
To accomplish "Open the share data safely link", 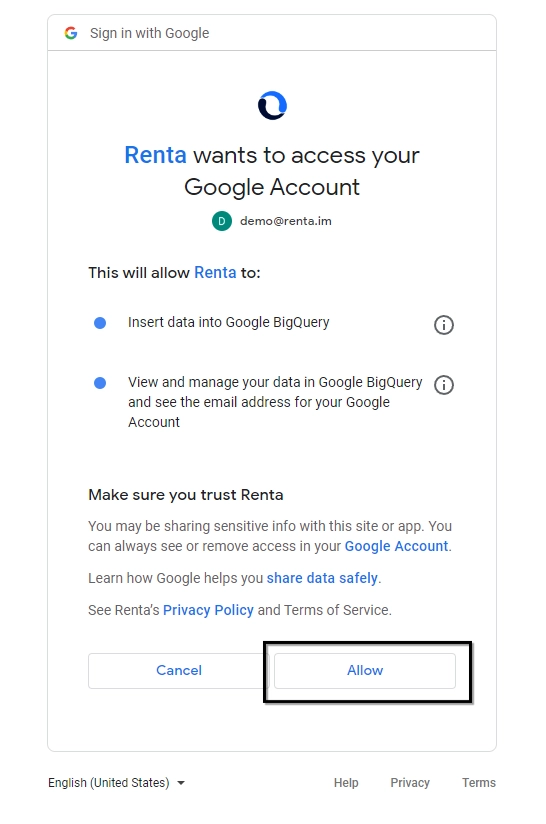I will 322,578.
